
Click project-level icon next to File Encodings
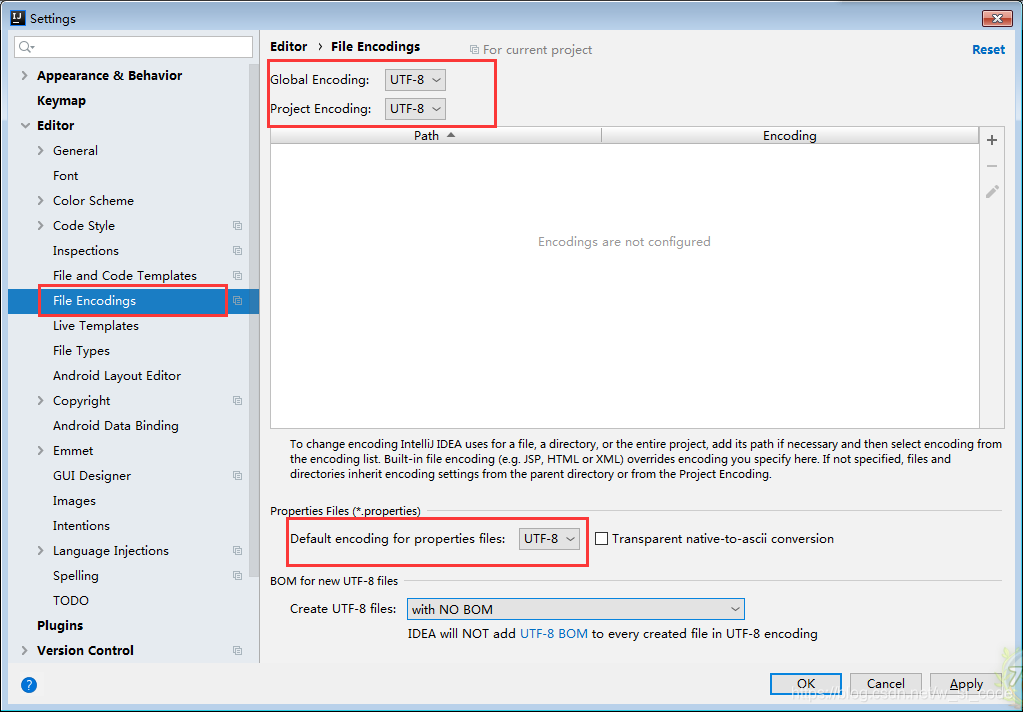tap(237, 301)
